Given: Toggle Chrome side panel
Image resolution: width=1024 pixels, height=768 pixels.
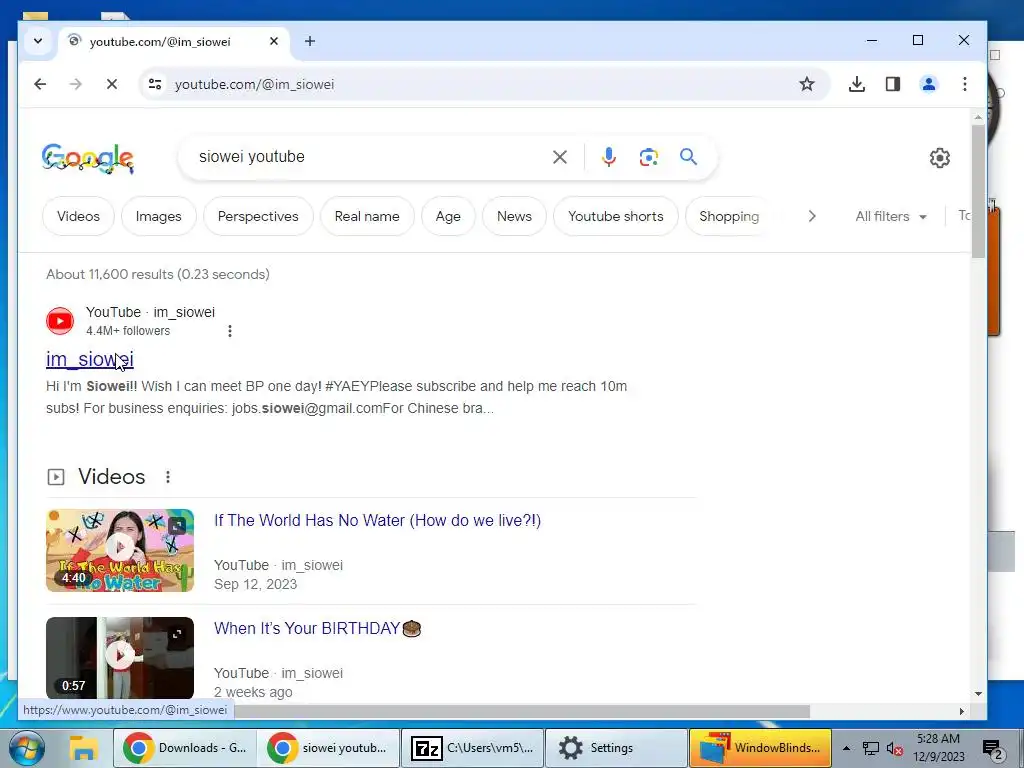Looking at the screenshot, I should coord(893,84).
